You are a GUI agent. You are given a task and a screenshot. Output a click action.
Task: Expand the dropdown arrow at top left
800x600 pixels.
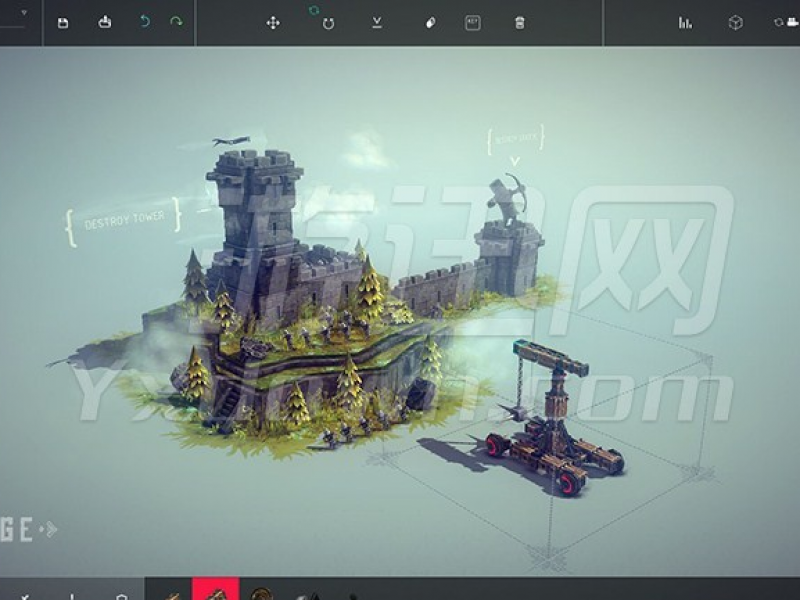[23, 15]
